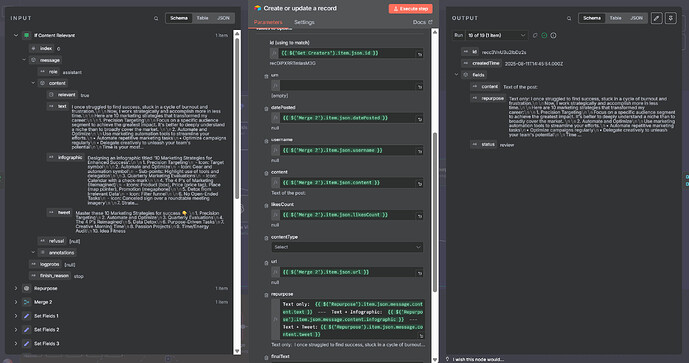
Task: Click the pin output icon beside the edit pencil
Action: (x=671, y=18)
